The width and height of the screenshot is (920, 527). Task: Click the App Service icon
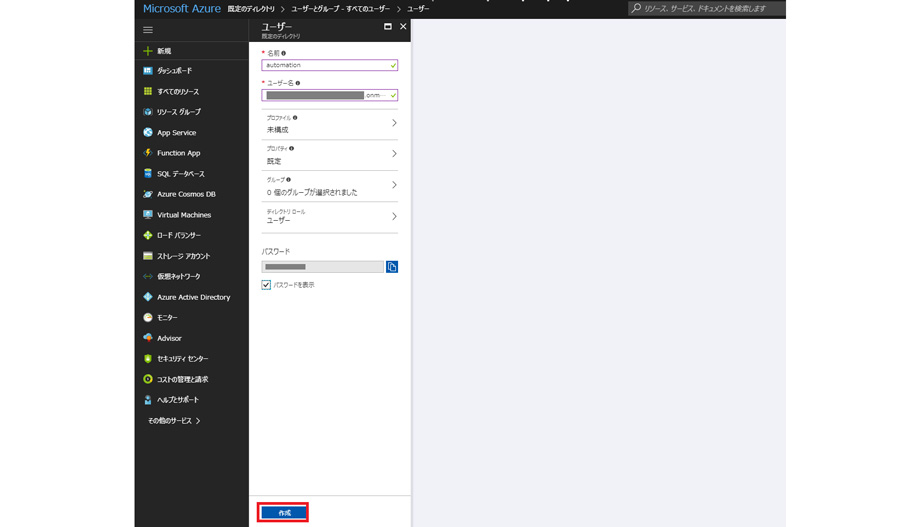click(x=148, y=133)
